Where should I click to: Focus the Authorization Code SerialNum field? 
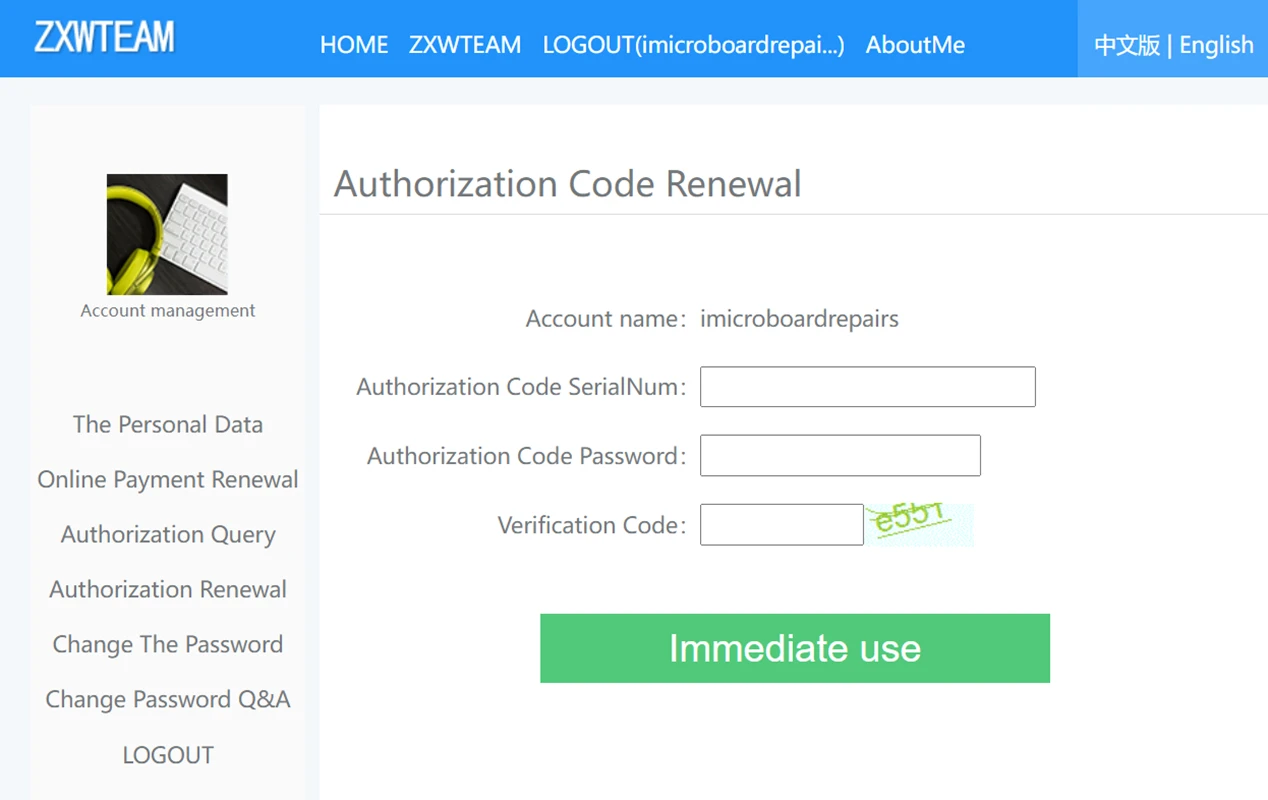(x=867, y=387)
